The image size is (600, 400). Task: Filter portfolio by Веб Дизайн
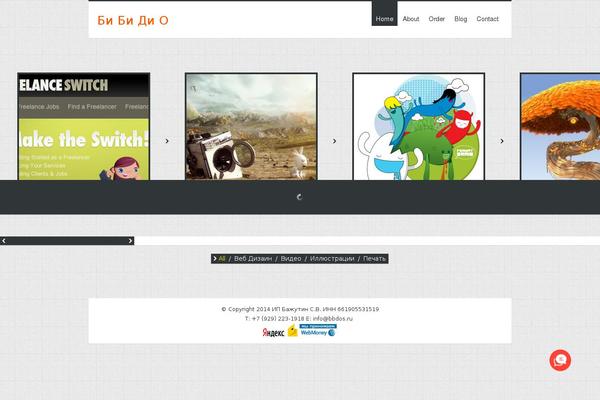click(x=253, y=259)
